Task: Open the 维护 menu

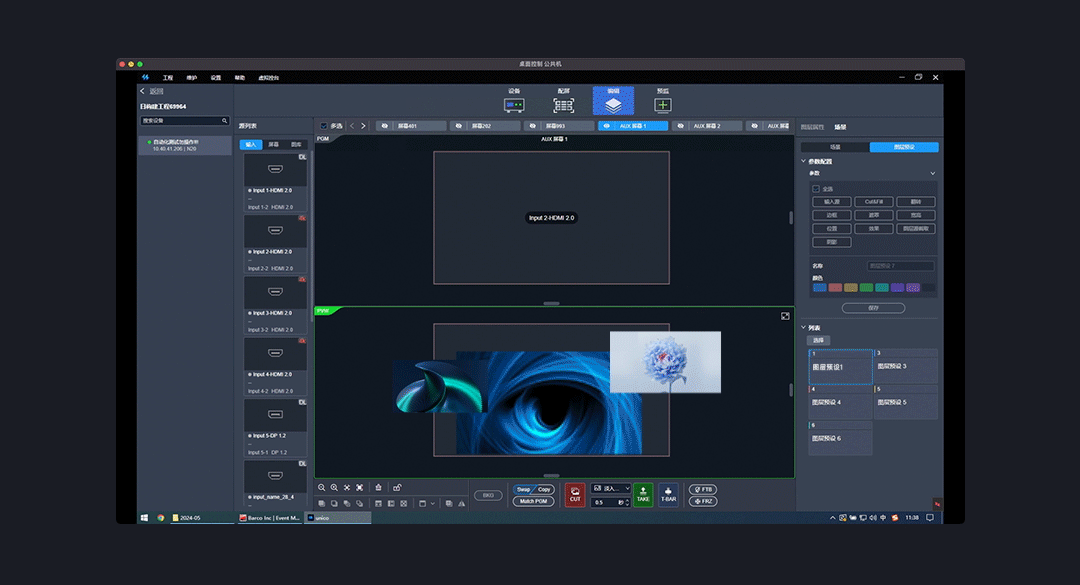Action: click(191, 78)
